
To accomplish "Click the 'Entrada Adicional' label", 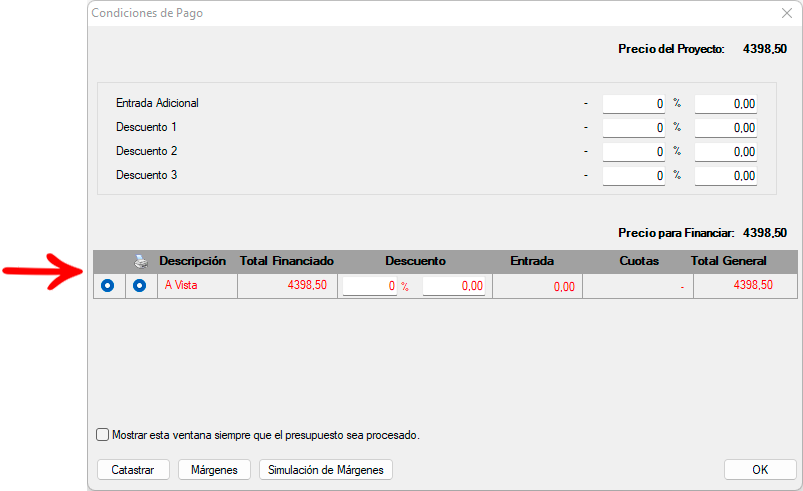I will click(157, 103).
